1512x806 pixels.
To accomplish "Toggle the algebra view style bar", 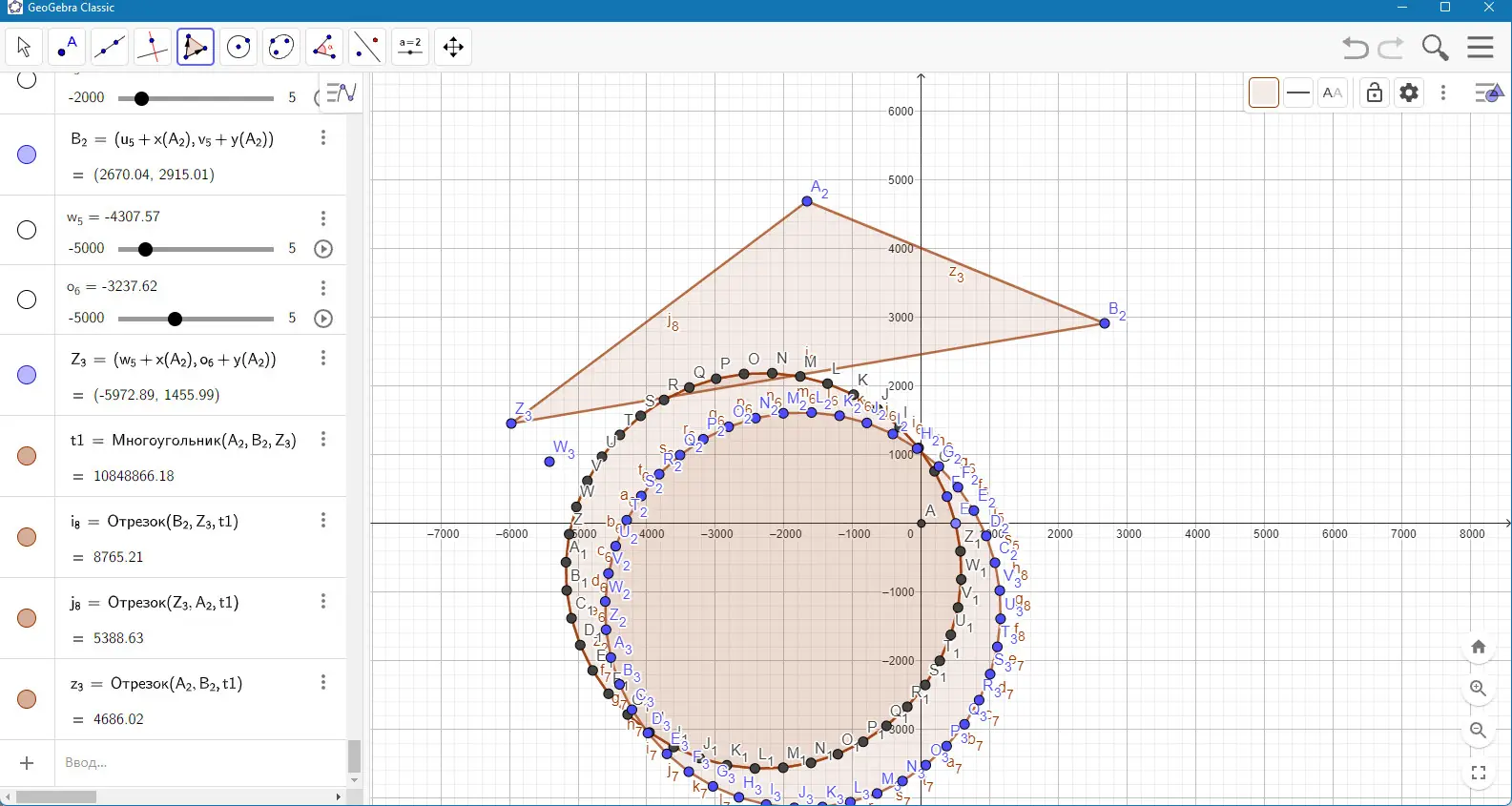I will click(x=341, y=93).
